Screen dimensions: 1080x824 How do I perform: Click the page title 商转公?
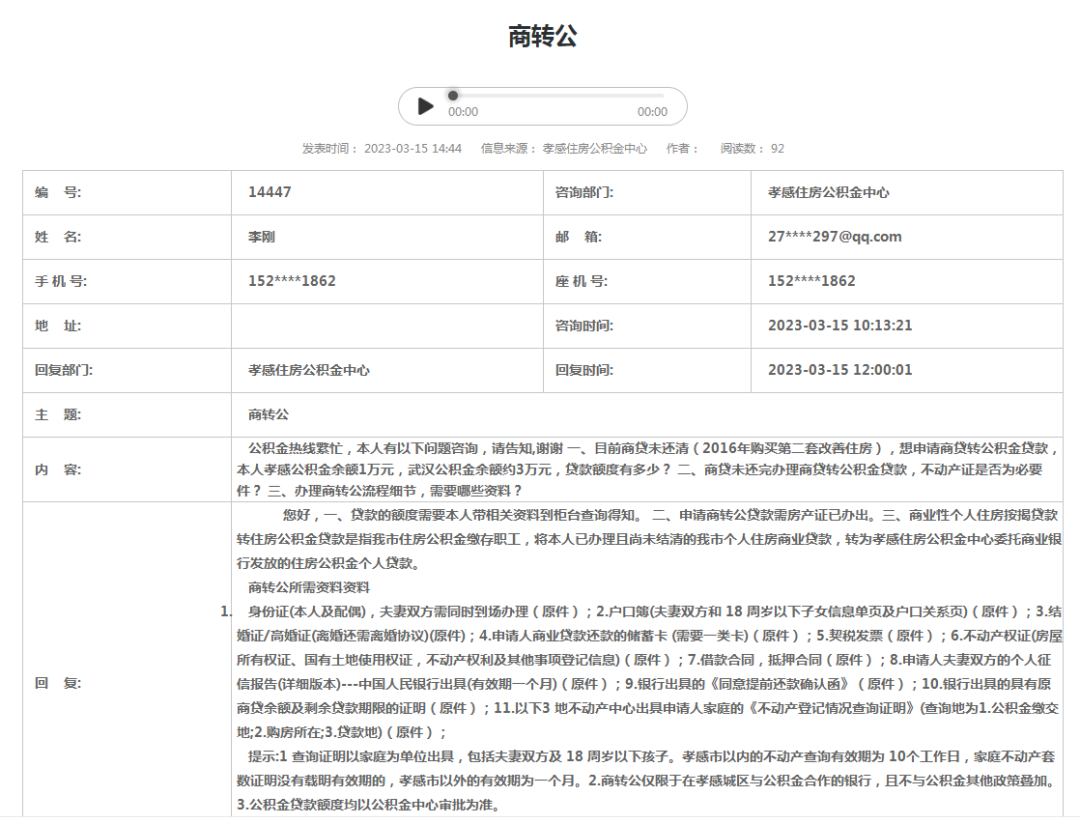542,37
